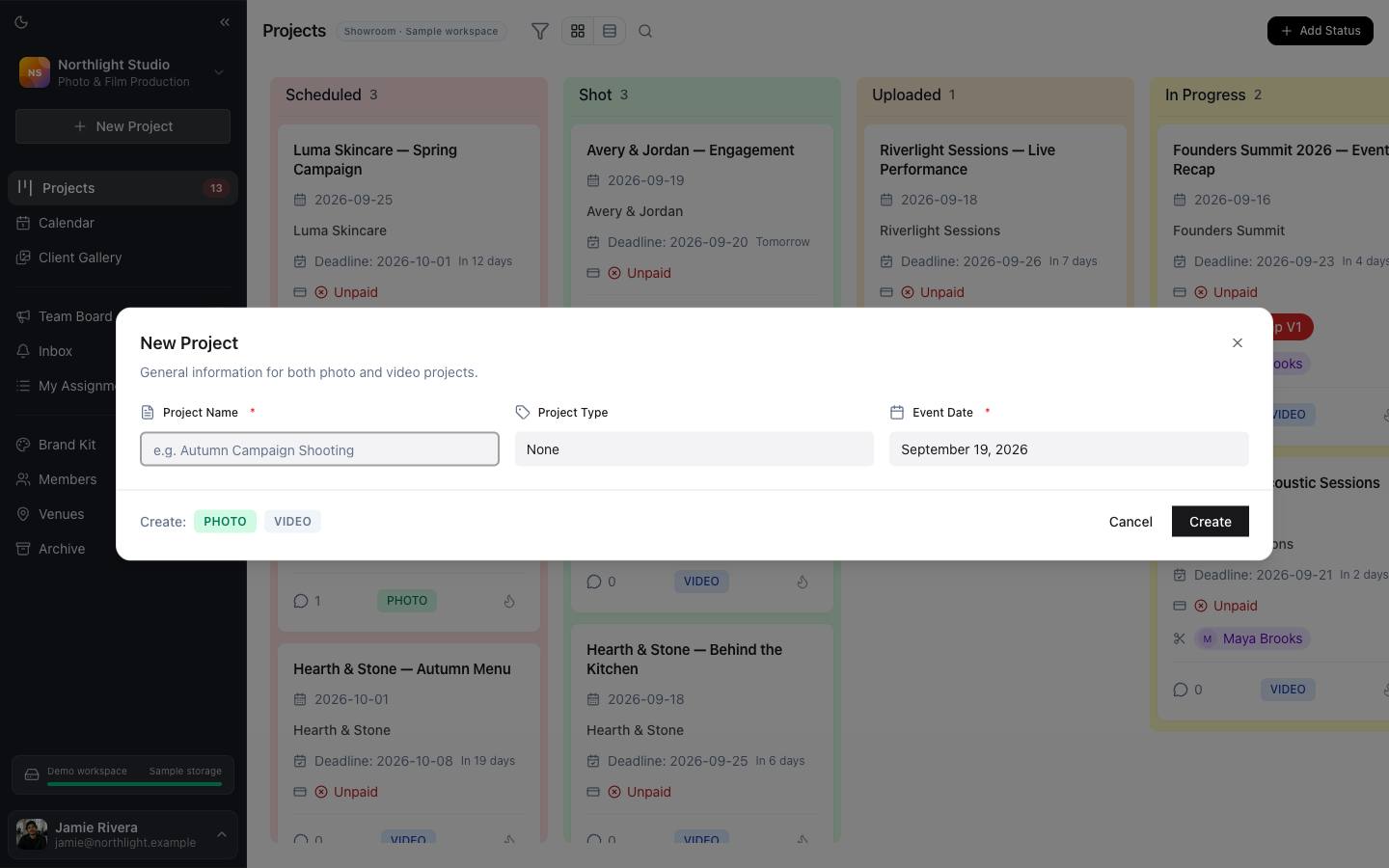This screenshot has width=1389, height=868.
Task: Open the Riverlight Sessions — Live Performance card title
Action: click(967, 160)
